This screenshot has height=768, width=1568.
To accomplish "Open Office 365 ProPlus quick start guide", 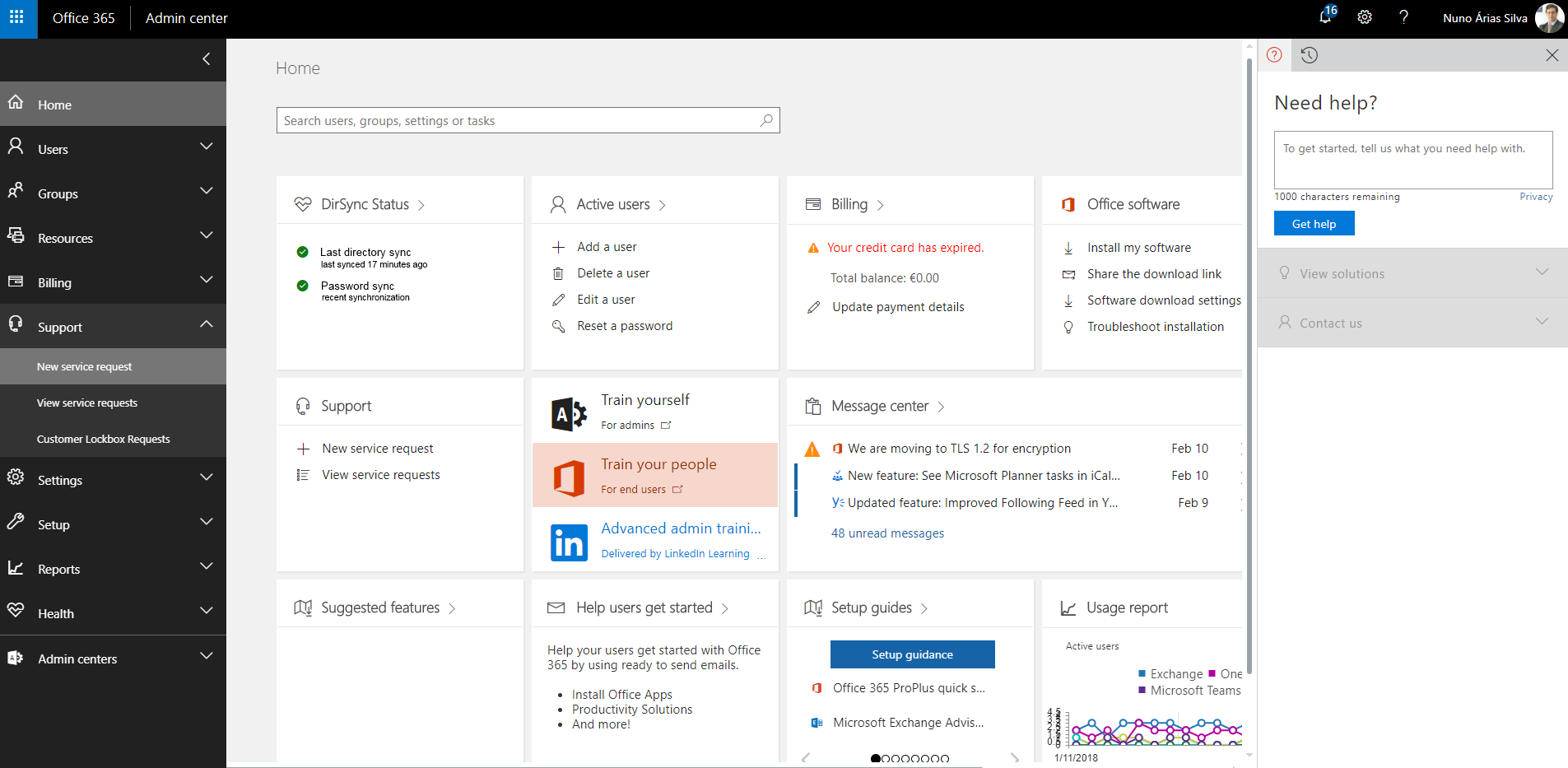I will [909, 688].
